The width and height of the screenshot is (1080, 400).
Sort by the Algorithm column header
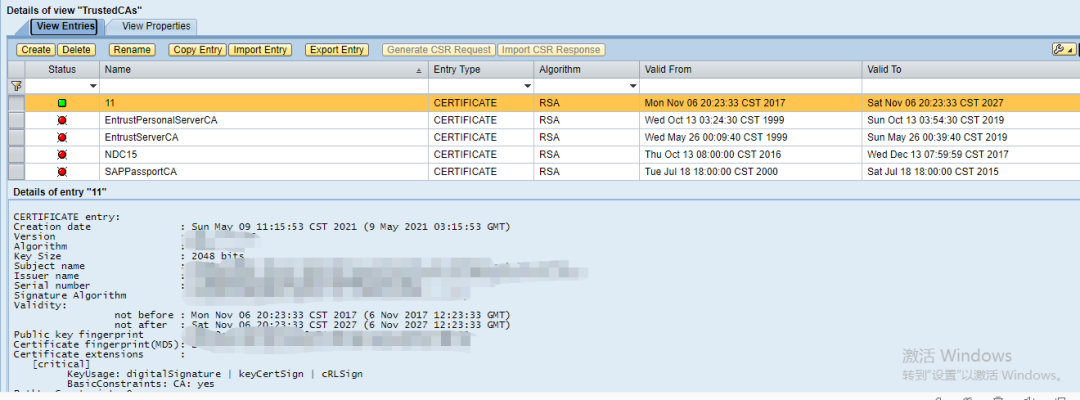click(x=587, y=70)
